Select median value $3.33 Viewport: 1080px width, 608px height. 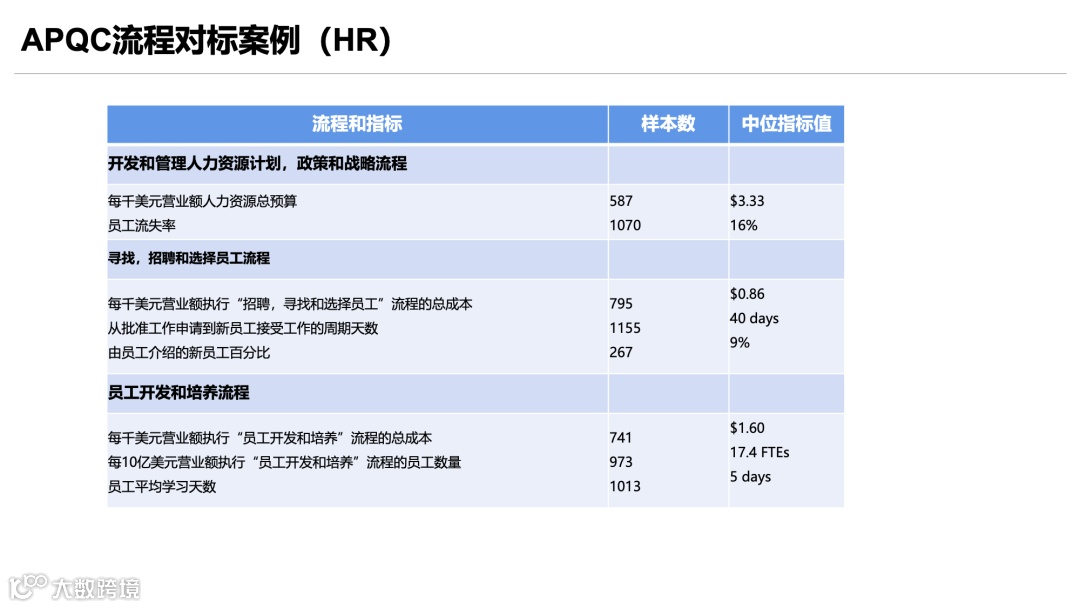[747, 201]
